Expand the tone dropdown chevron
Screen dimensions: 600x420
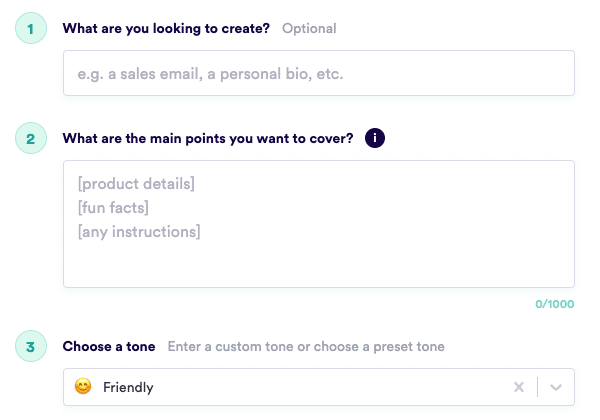coord(556,387)
